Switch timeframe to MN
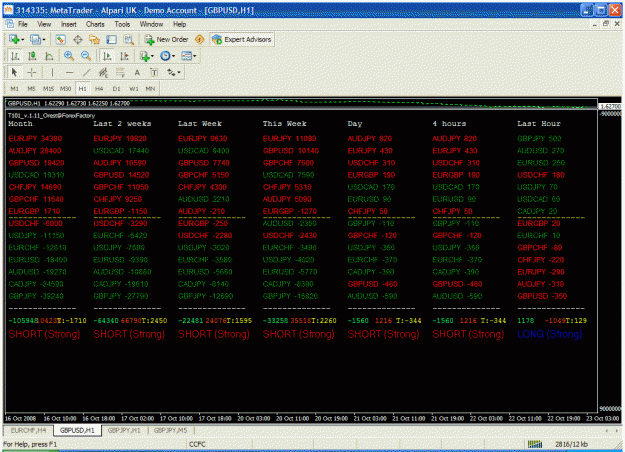Screen dimensions: 625x452 (150, 88)
